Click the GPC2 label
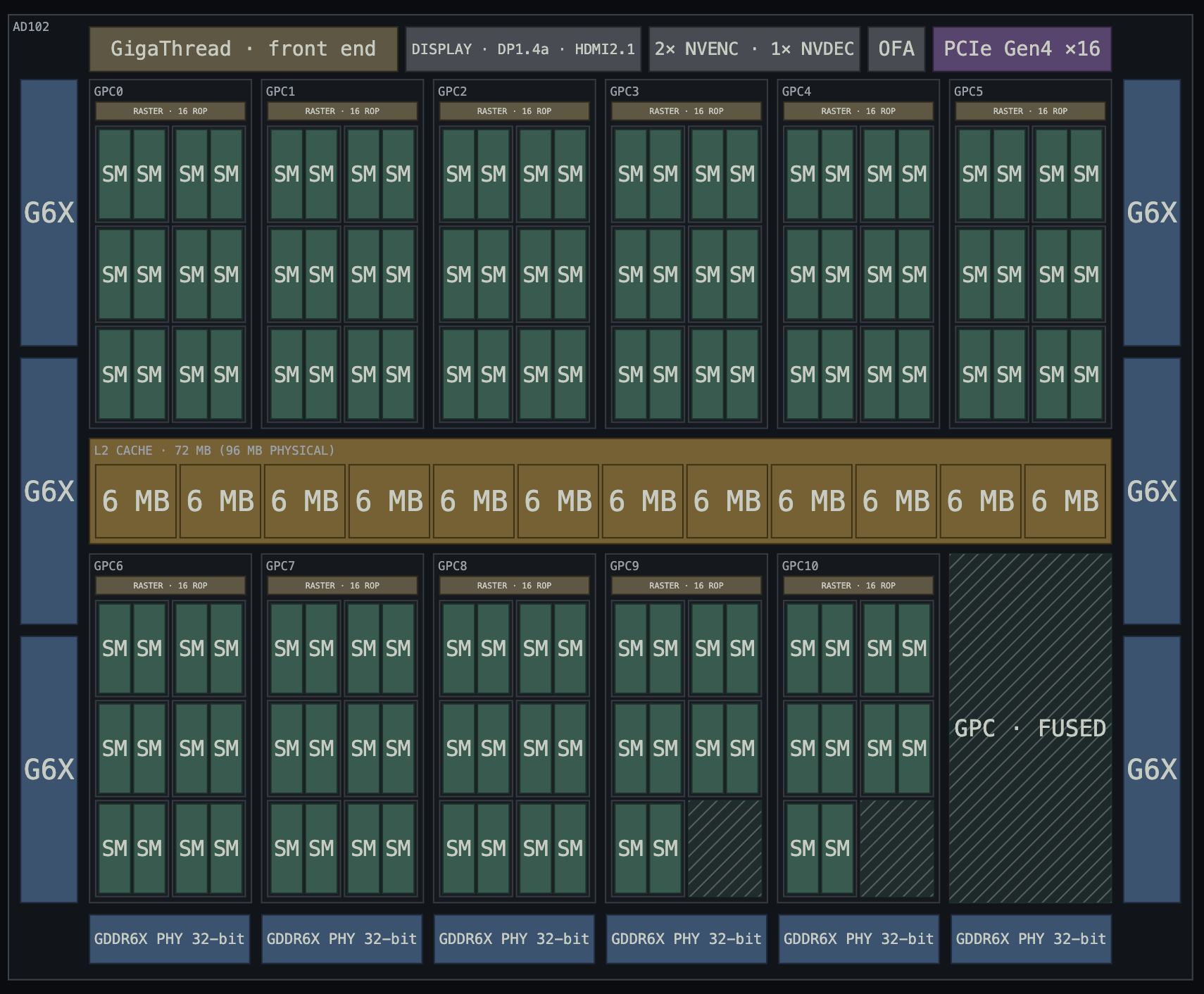The width and height of the screenshot is (1204, 994). coord(452,92)
